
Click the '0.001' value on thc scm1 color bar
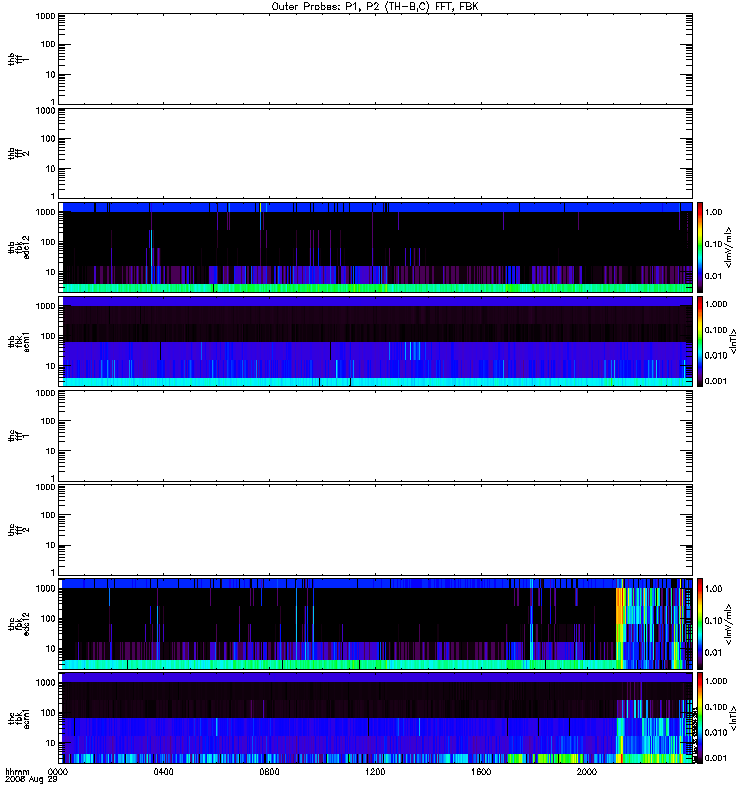point(716,758)
